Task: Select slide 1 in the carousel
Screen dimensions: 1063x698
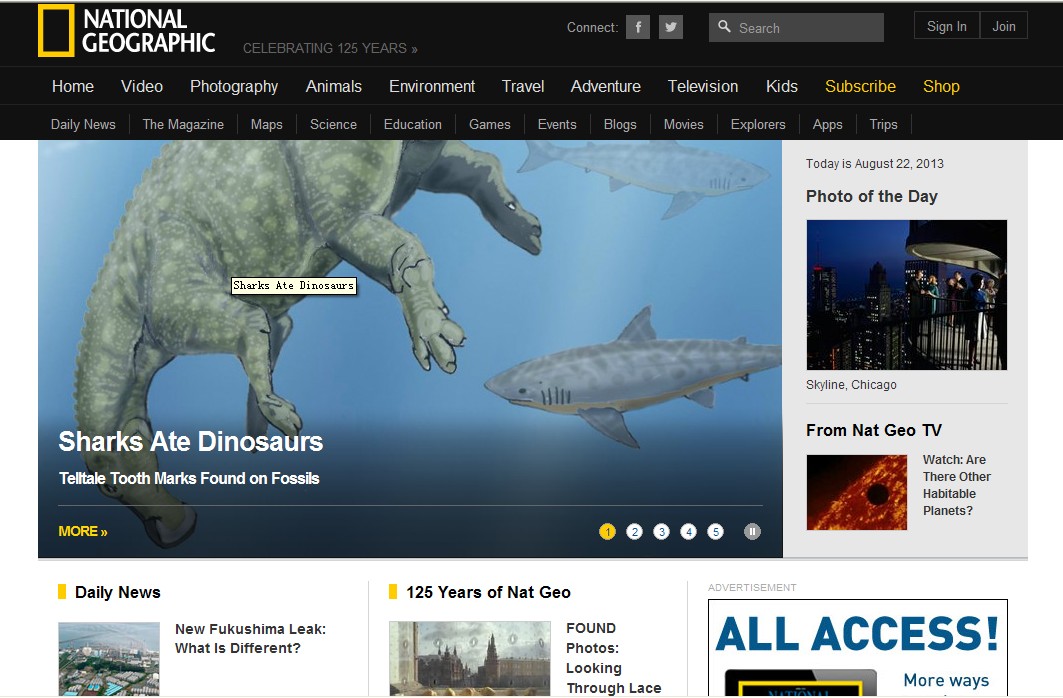Action: (607, 532)
